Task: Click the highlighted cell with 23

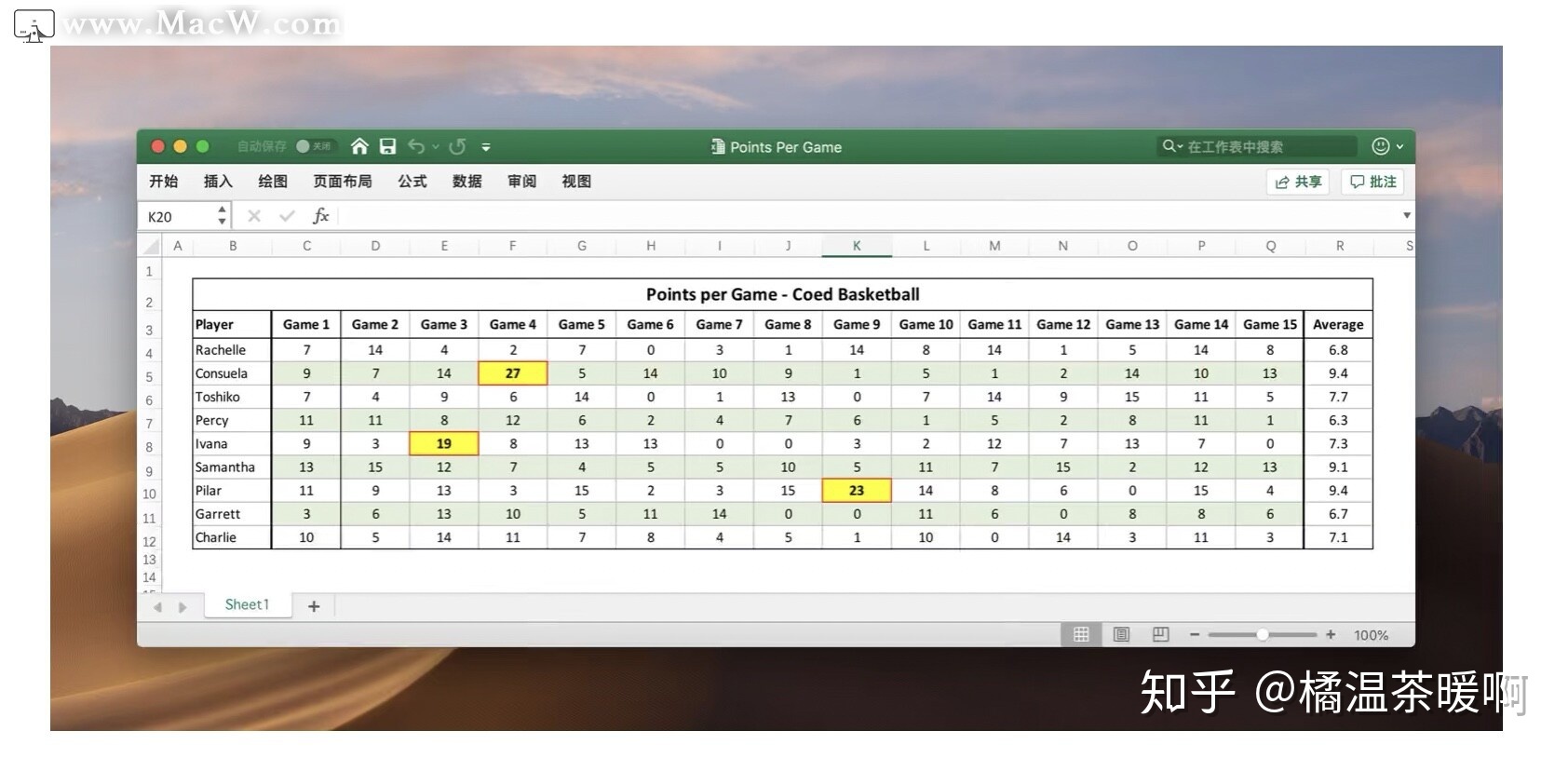Action: [x=857, y=490]
